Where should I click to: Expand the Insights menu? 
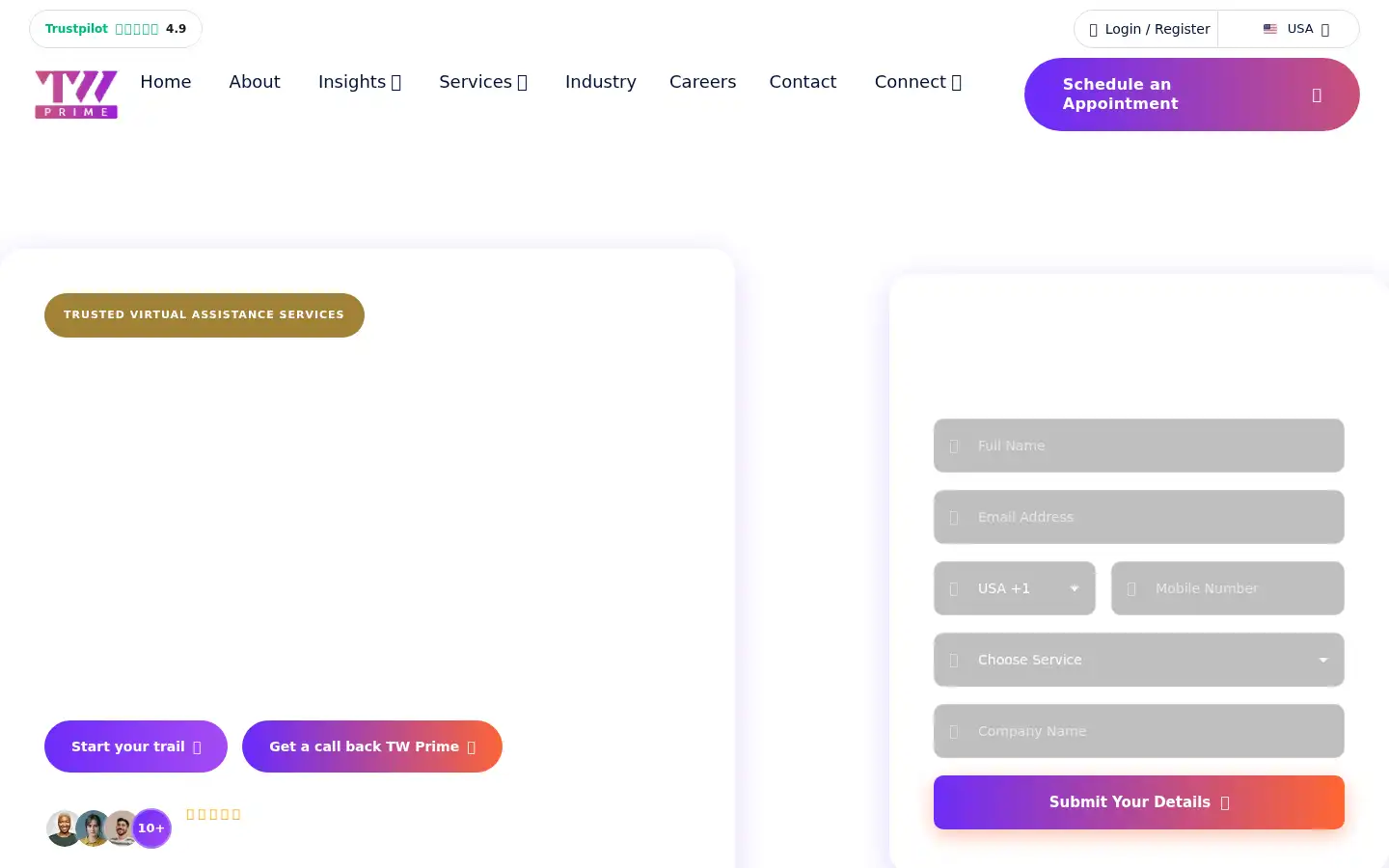click(360, 82)
